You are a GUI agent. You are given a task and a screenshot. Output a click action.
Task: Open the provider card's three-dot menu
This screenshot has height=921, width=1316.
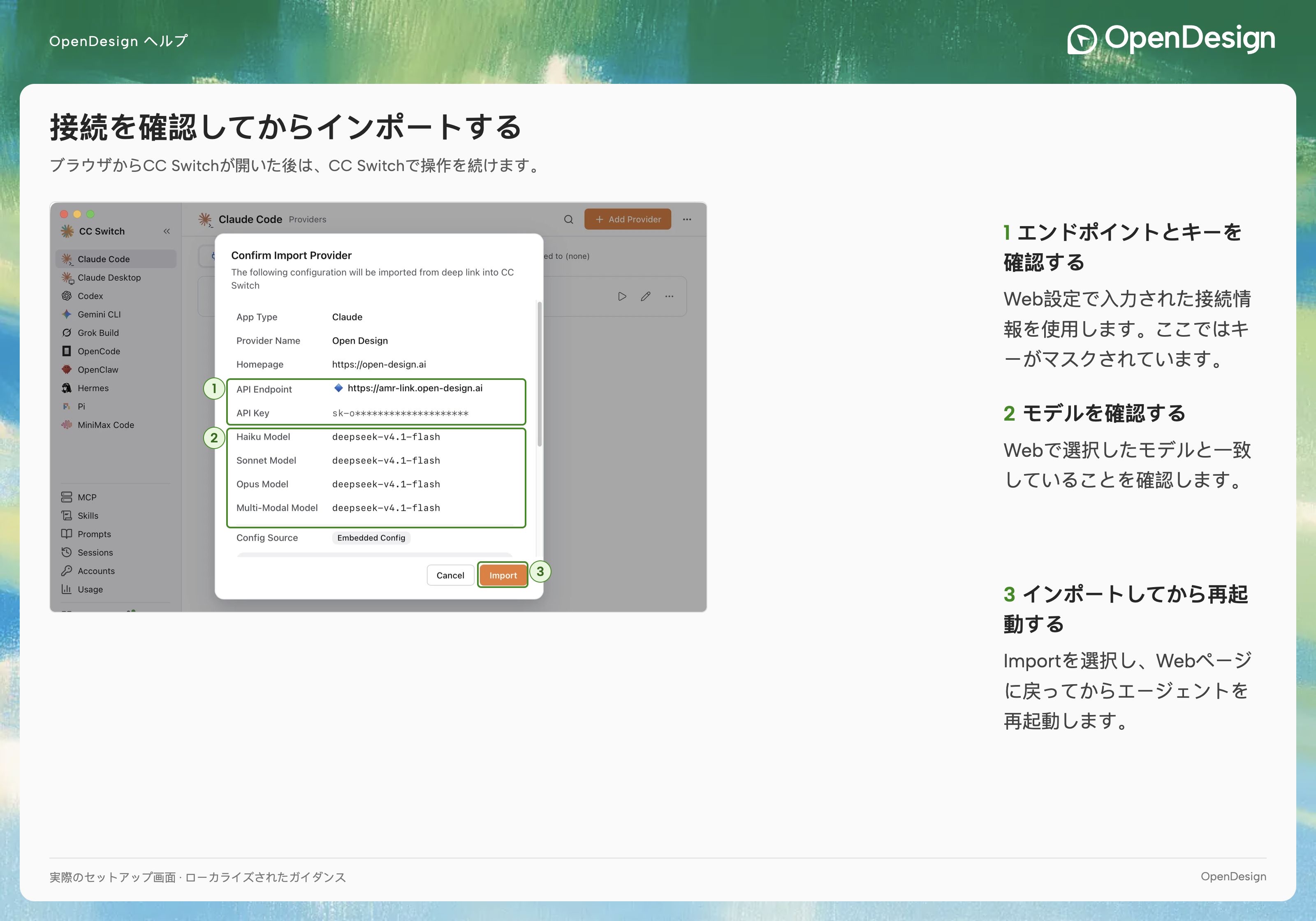(669, 296)
